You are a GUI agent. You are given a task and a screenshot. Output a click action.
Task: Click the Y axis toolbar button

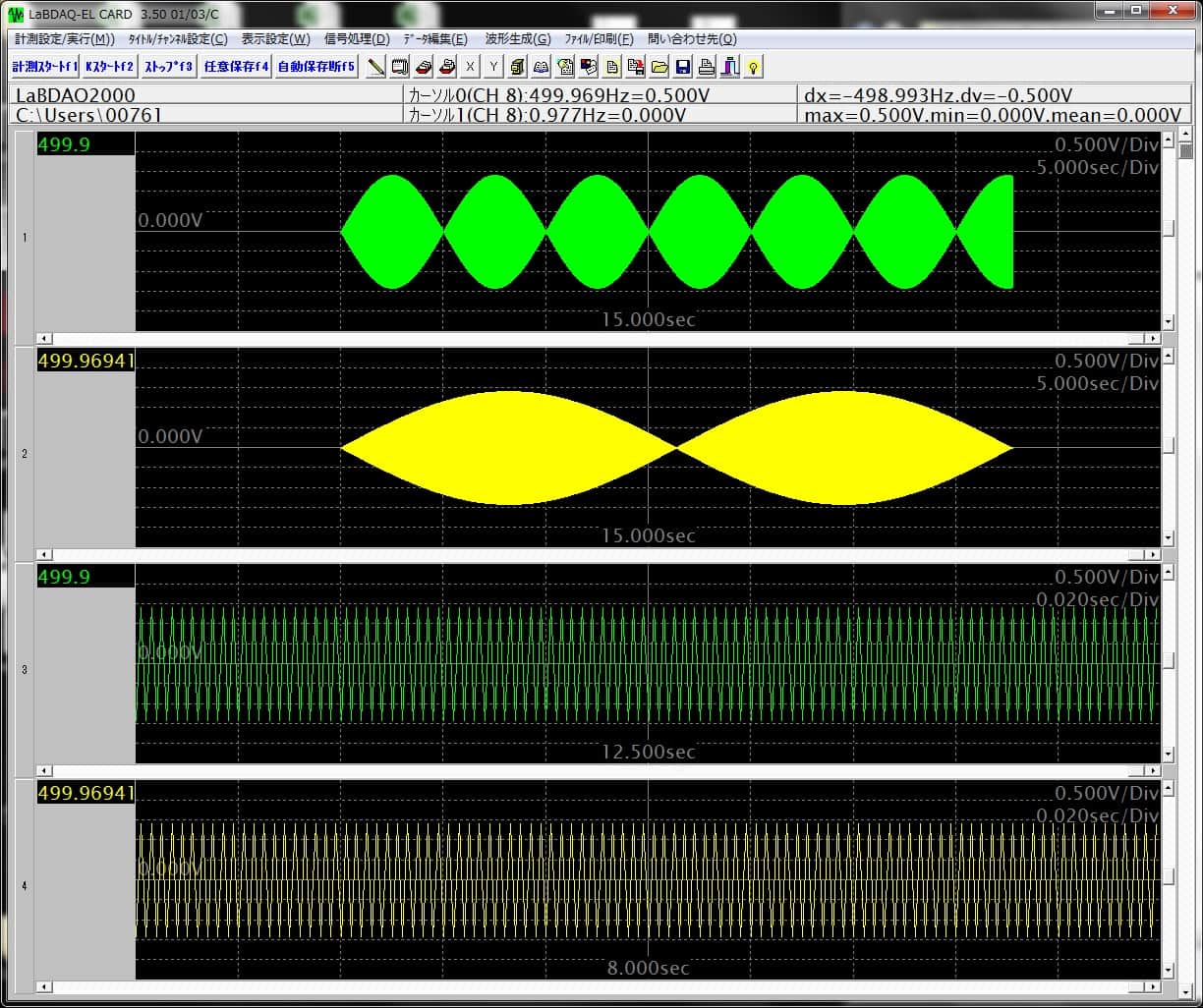493,67
